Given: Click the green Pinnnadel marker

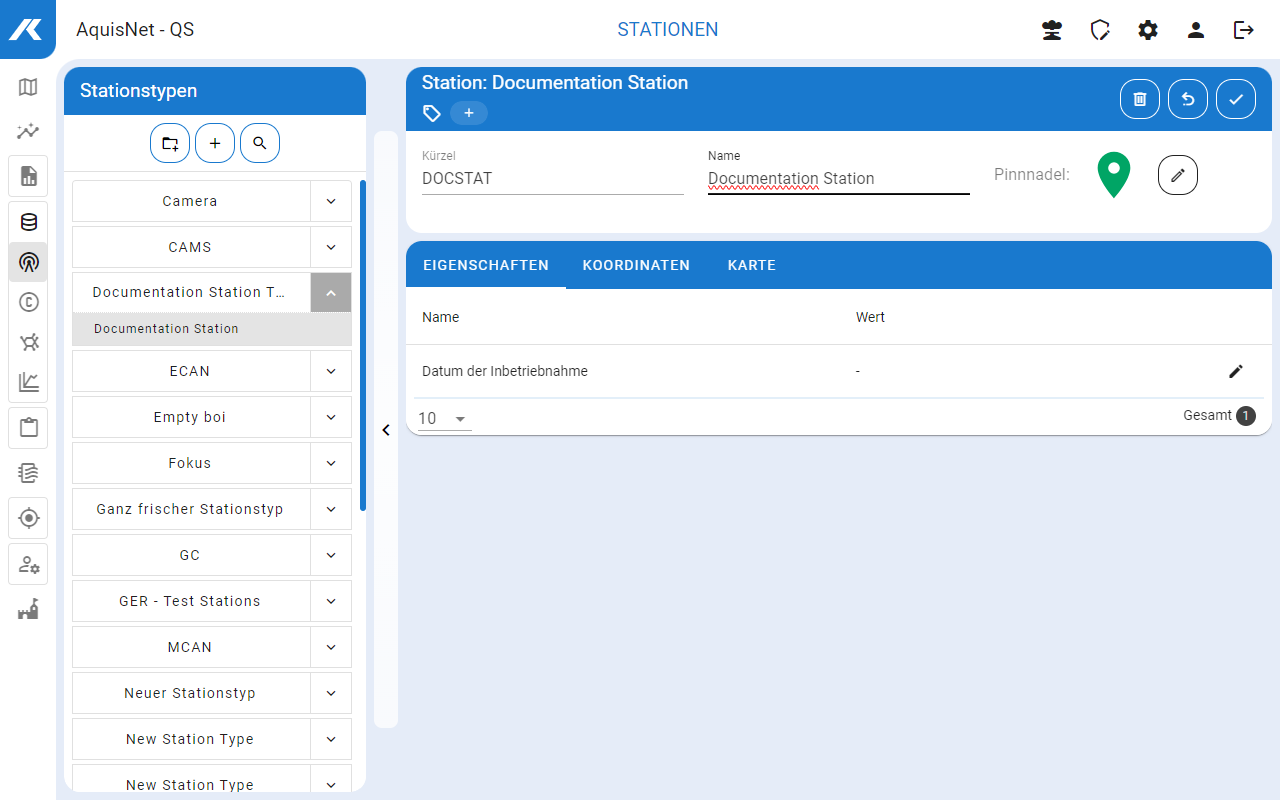Looking at the screenshot, I should click(x=1113, y=174).
